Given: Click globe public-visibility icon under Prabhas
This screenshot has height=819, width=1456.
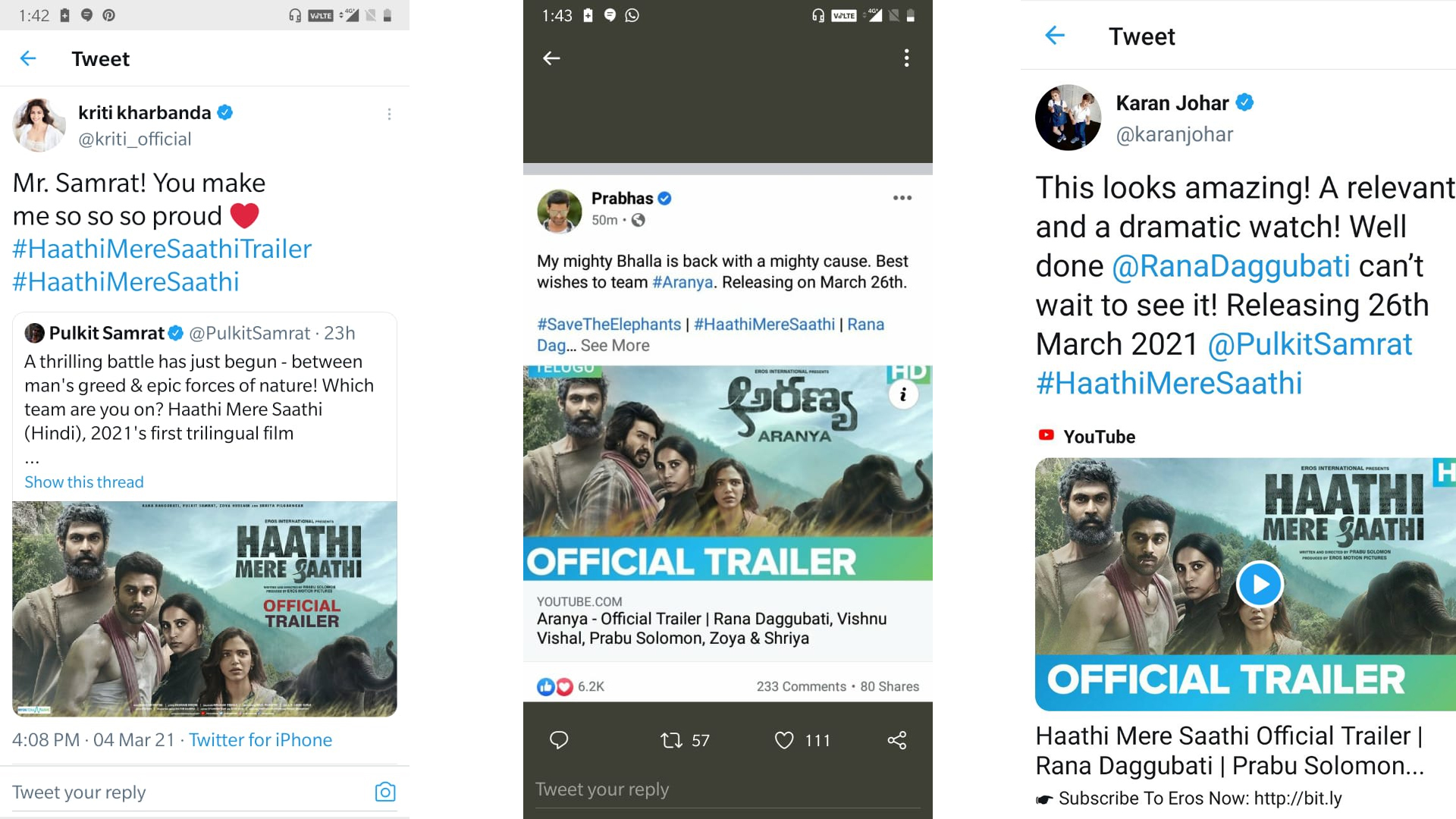Looking at the screenshot, I should (x=639, y=220).
